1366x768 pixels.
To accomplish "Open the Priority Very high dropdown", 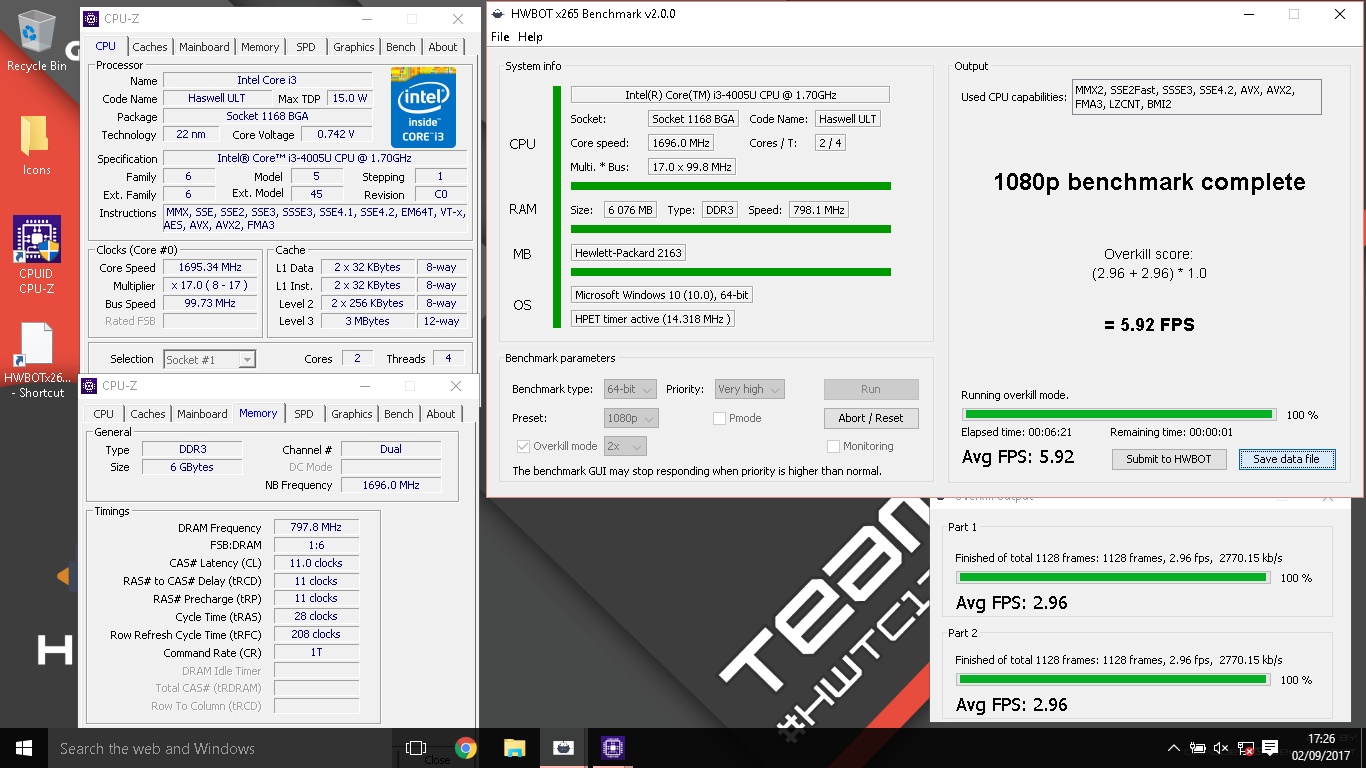I will tap(749, 389).
